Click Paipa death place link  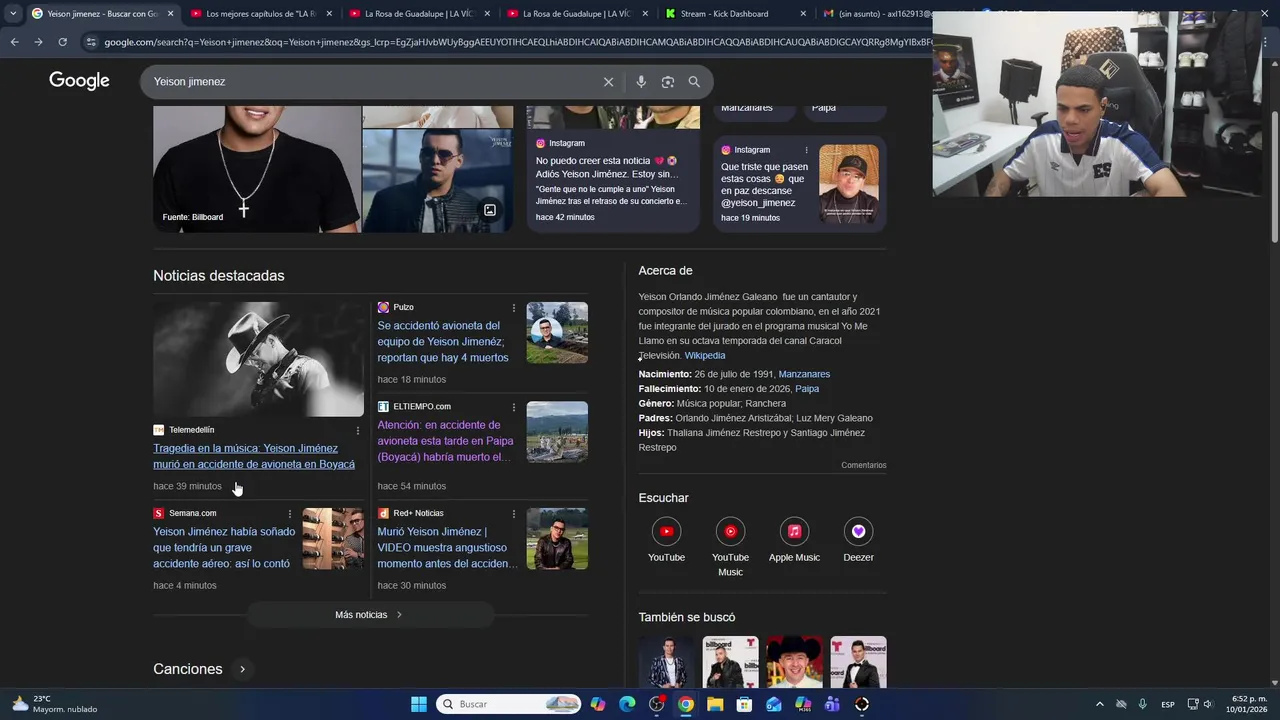click(x=807, y=389)
